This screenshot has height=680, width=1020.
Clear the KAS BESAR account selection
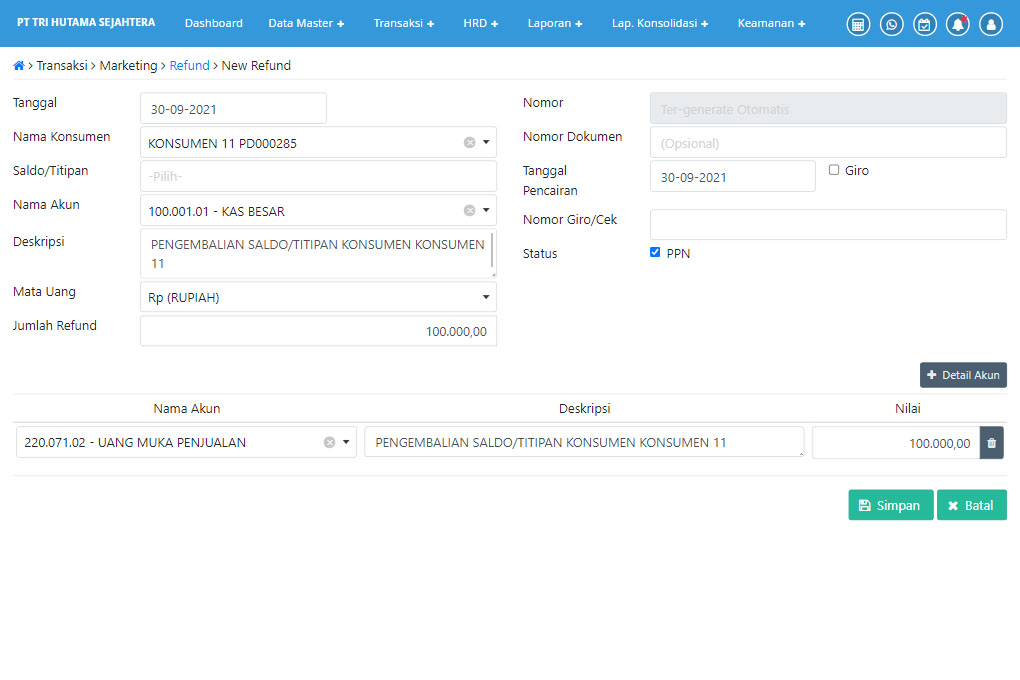469,210
